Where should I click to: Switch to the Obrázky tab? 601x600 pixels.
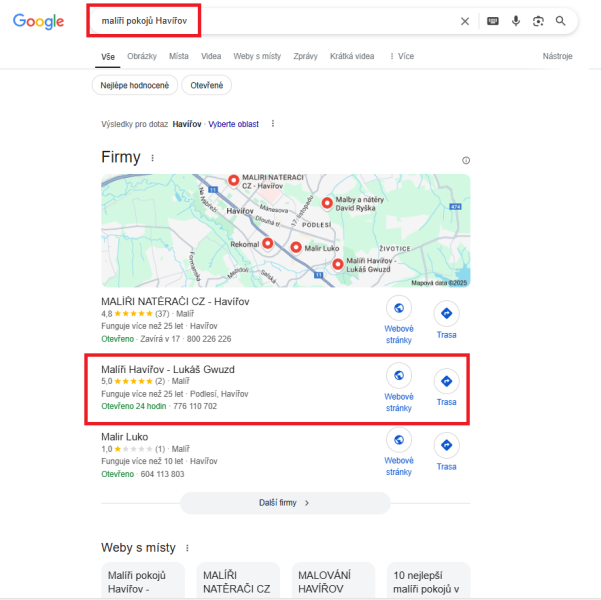click(x=142, y=56)
